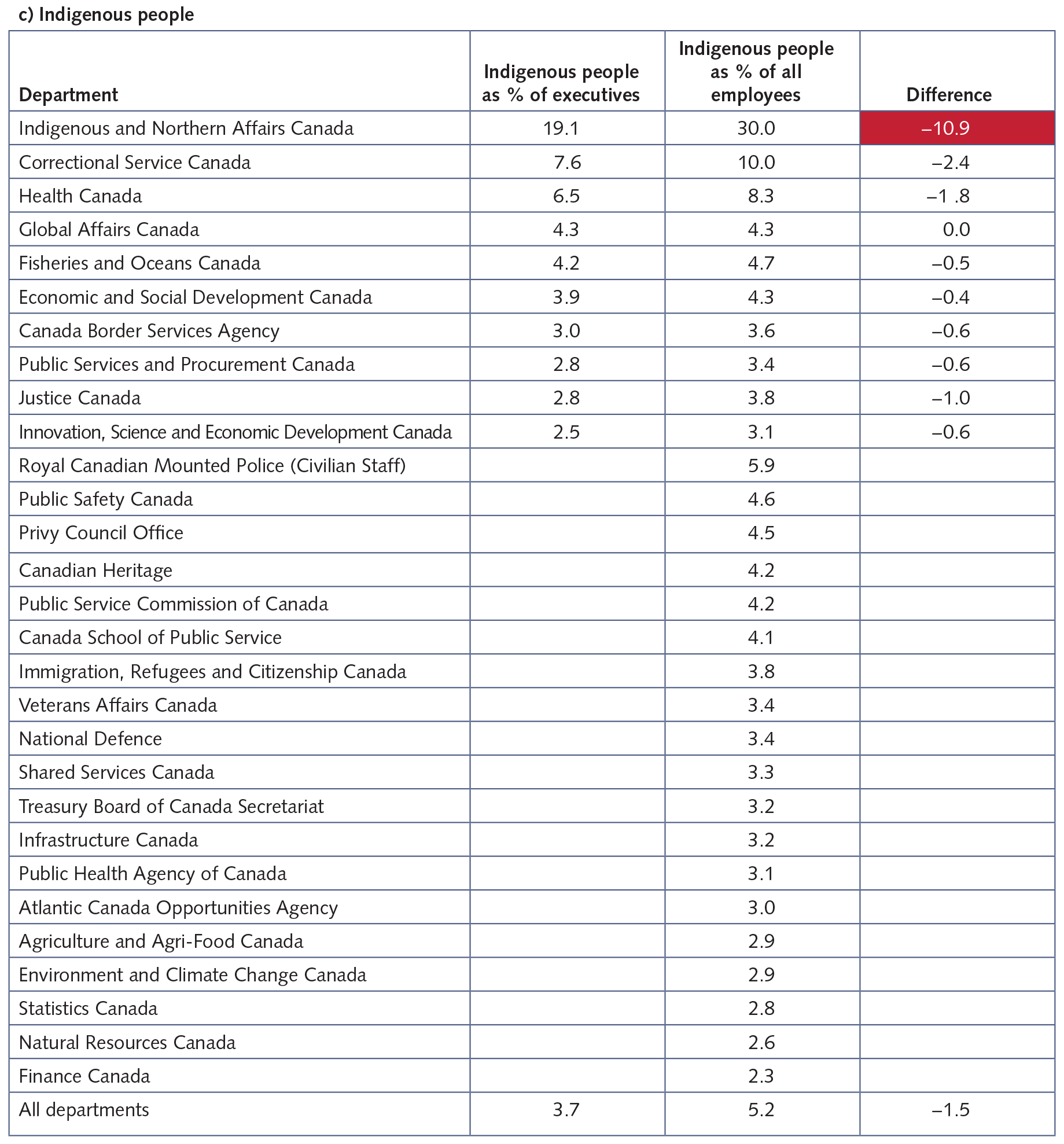Click the 4.1 all employees value
The height and width of the screenshot is (1144, 1064).
tap(761, 637)
